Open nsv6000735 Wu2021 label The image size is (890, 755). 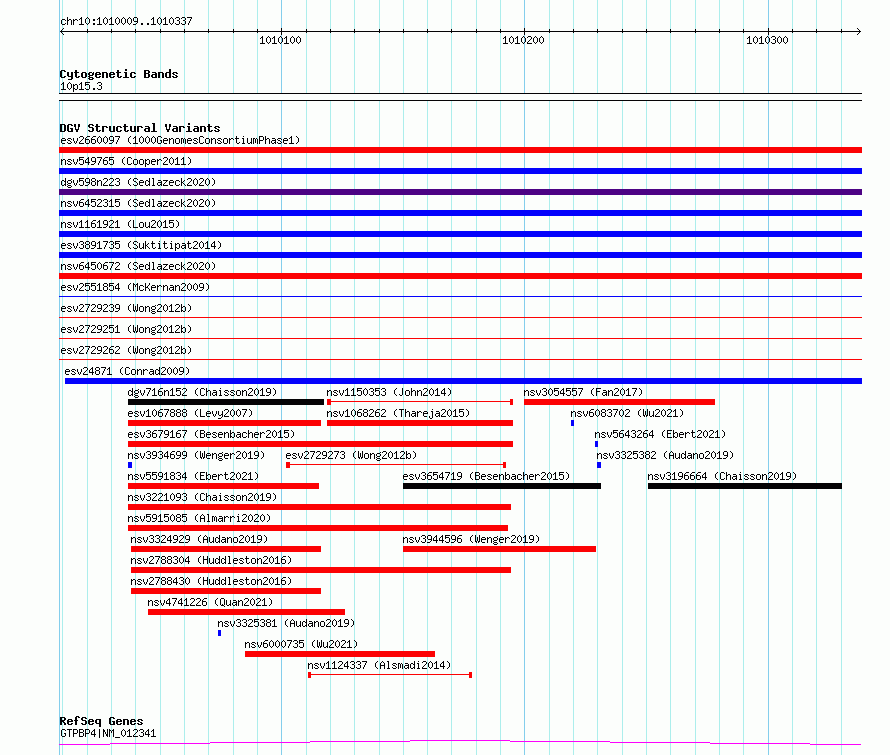point(301,644)
